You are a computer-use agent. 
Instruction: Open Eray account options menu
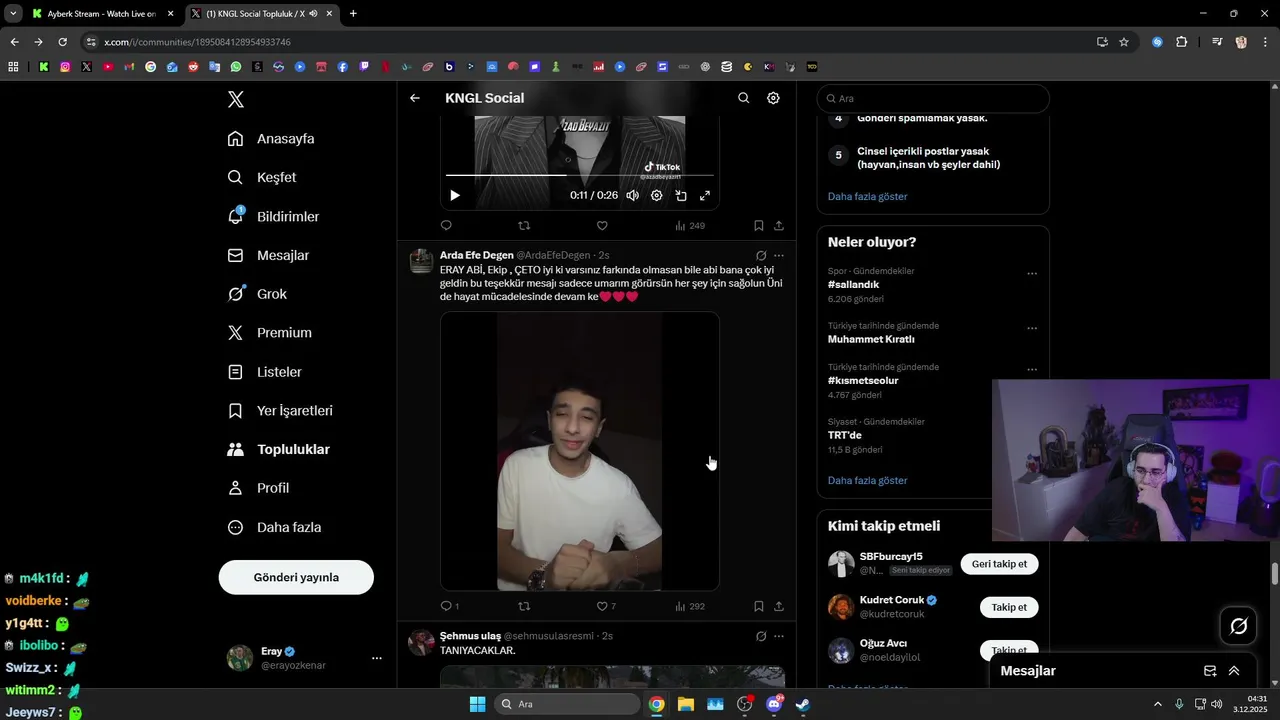377,658
